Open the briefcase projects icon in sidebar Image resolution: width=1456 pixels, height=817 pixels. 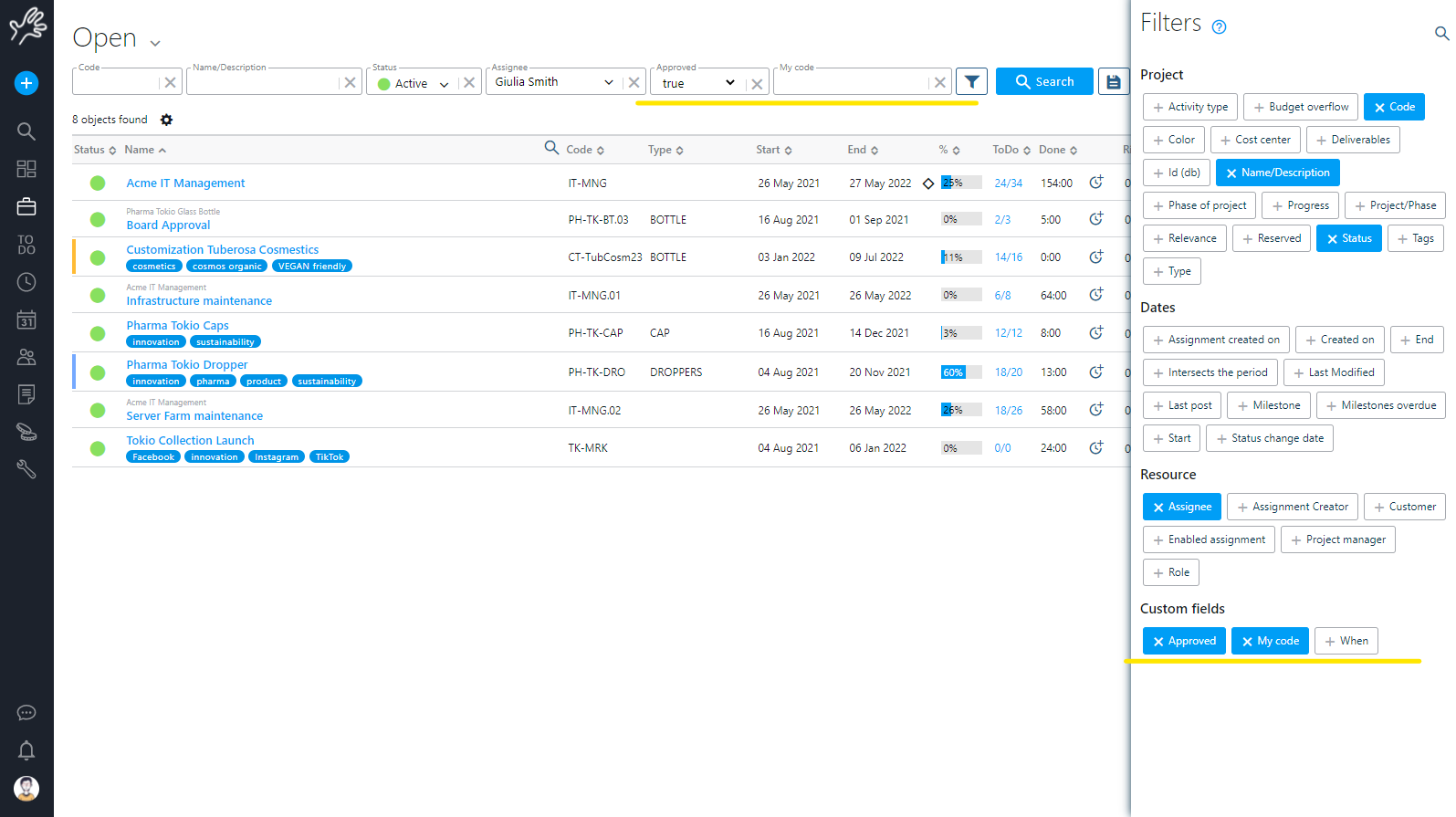tap(26, 207)
